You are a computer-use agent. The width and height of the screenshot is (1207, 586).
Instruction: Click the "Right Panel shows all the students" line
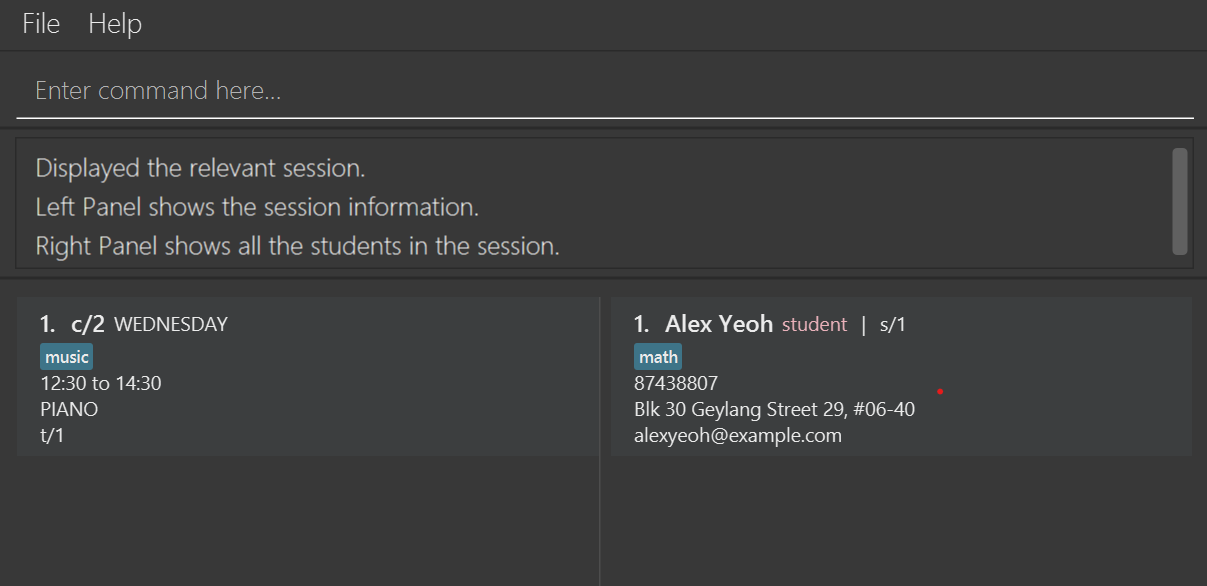pyautogui.click(x=297, y=246)
